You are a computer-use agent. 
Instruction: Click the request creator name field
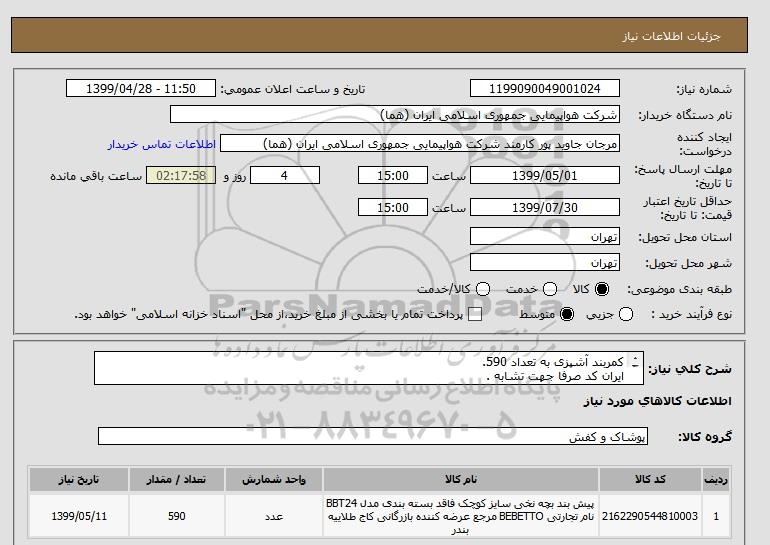point(420,143)
